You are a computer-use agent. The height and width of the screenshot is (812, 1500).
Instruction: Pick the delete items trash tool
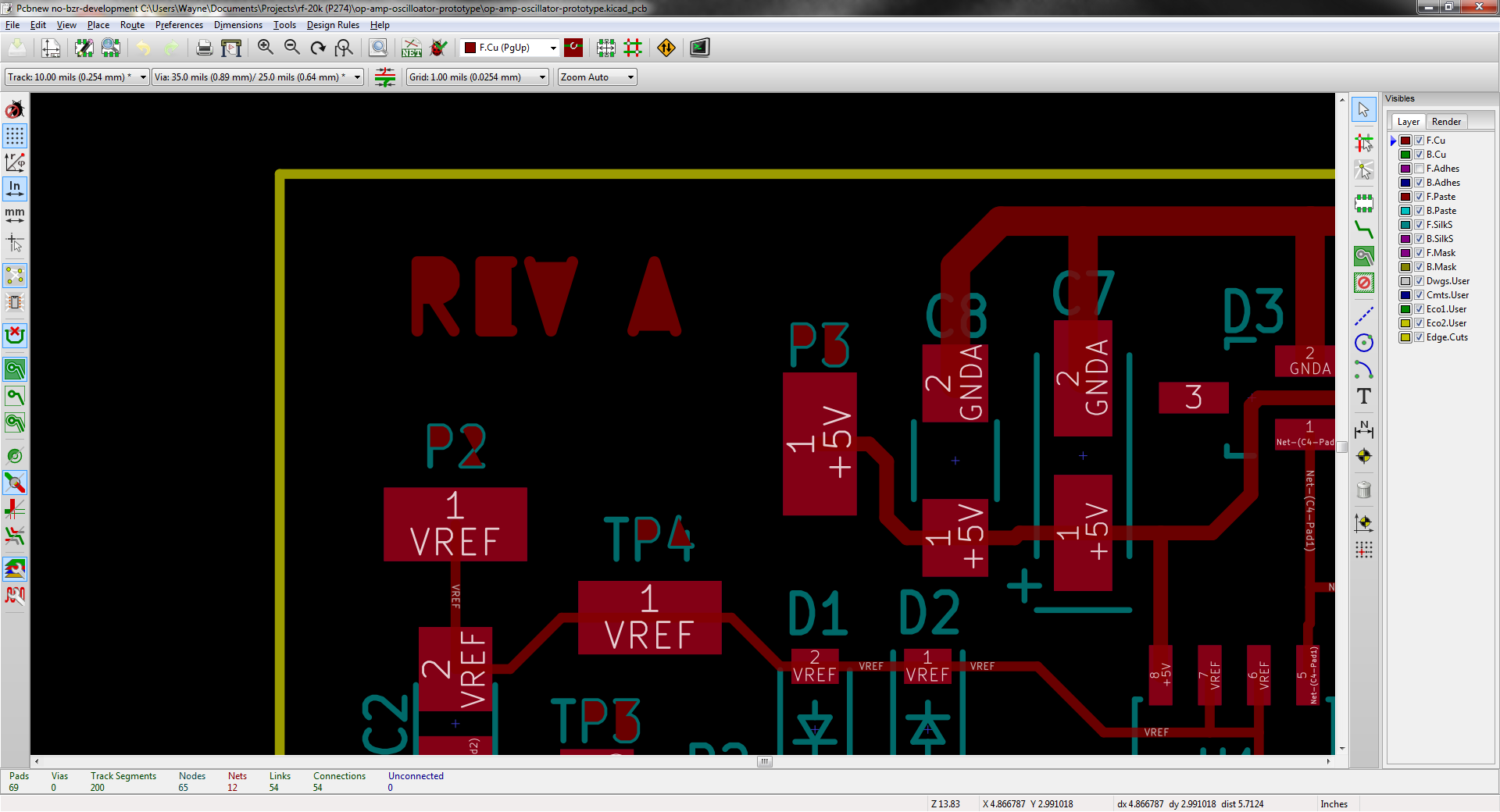(x=1363, y=490)
